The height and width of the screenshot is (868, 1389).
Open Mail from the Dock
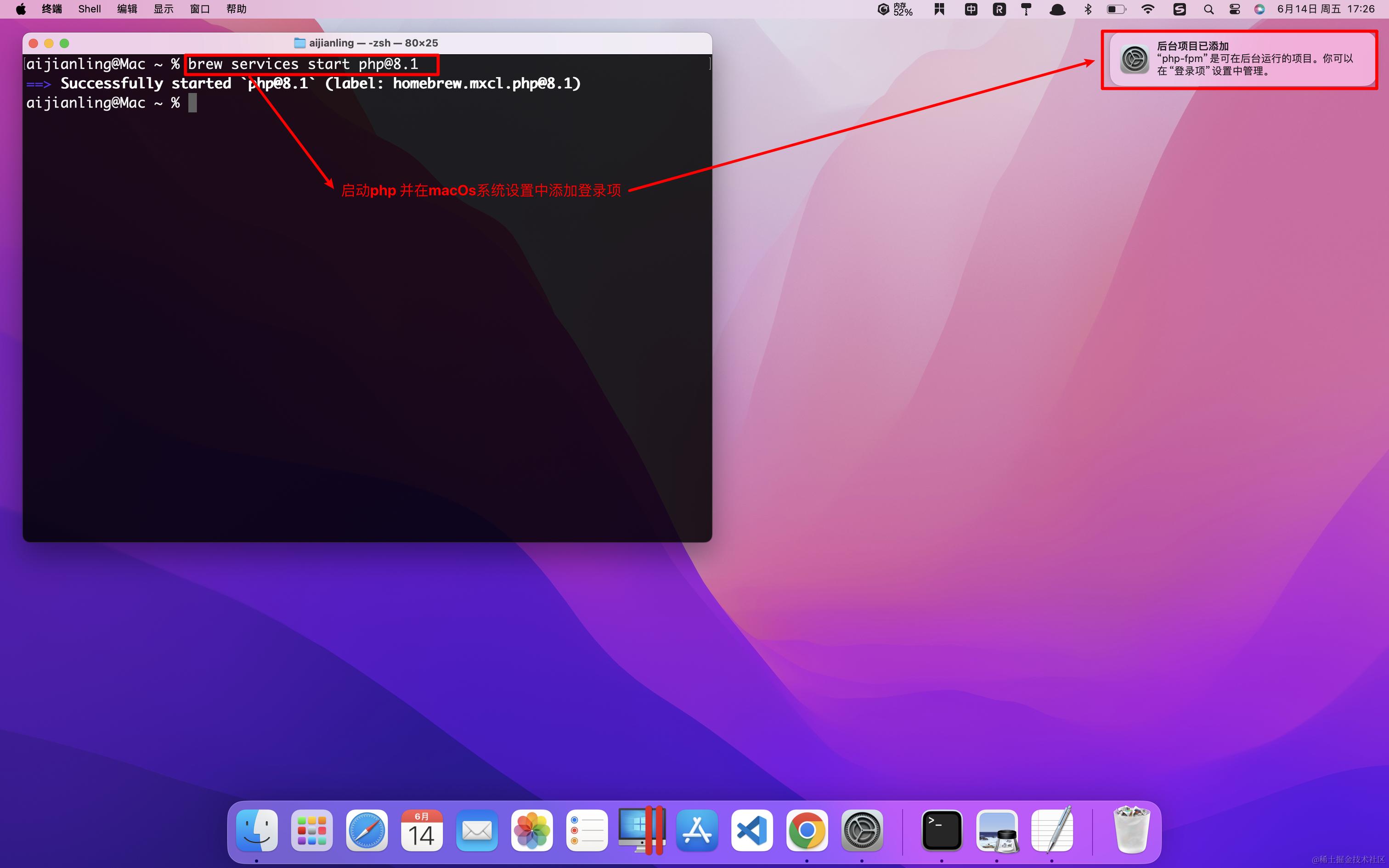pos(477,830)
